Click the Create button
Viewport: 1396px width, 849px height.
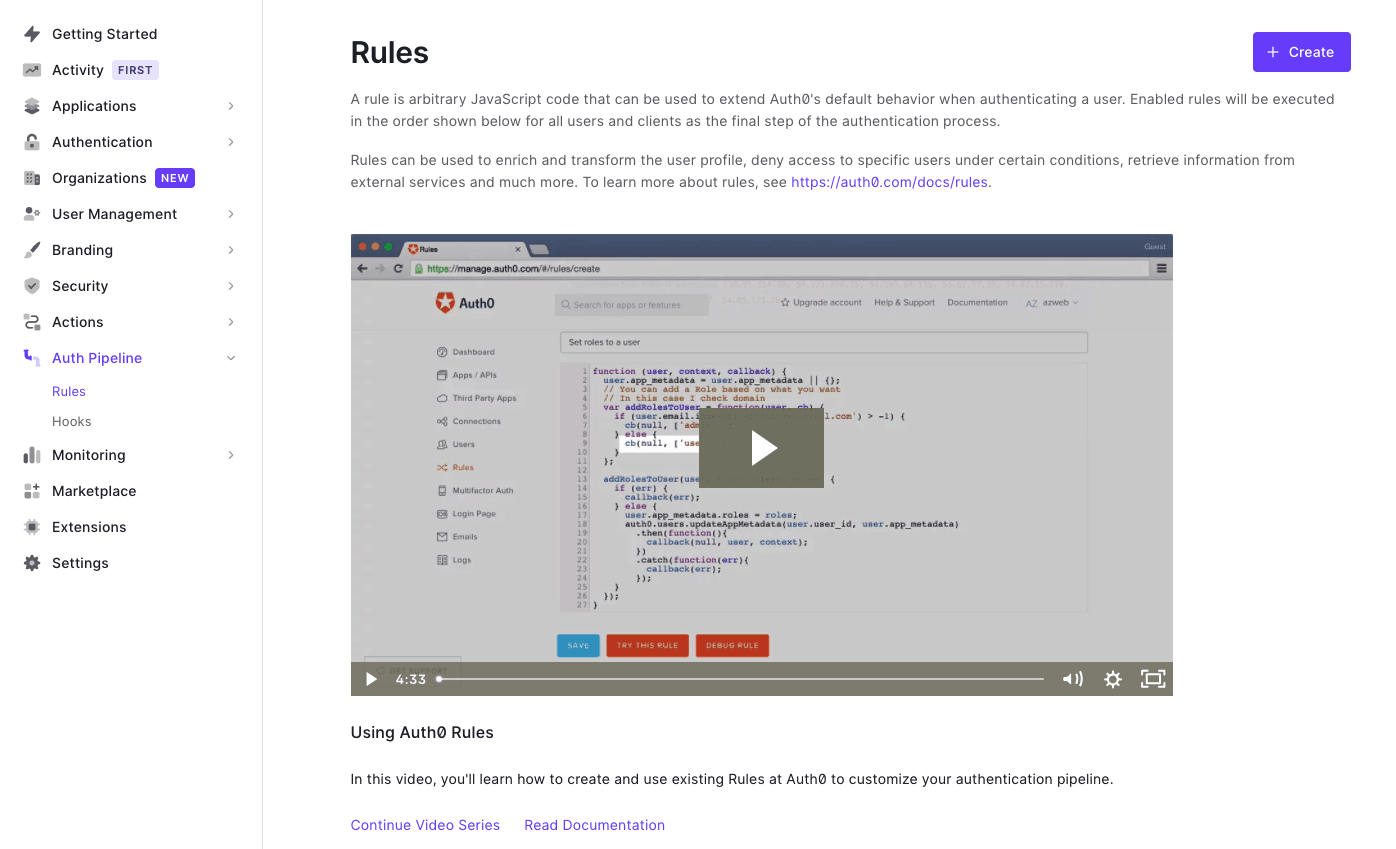point(1302,52)
